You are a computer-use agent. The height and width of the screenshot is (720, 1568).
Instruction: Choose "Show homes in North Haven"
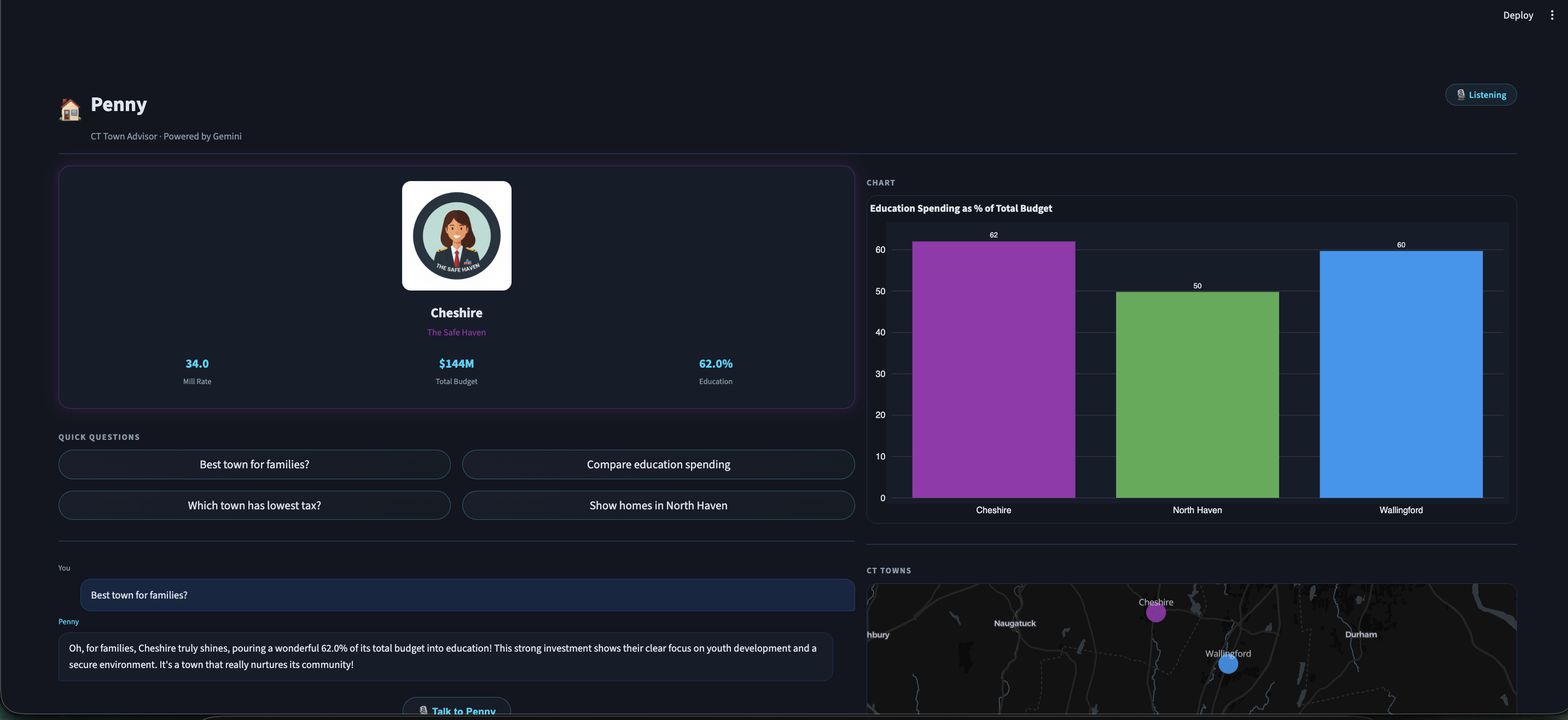658,505
